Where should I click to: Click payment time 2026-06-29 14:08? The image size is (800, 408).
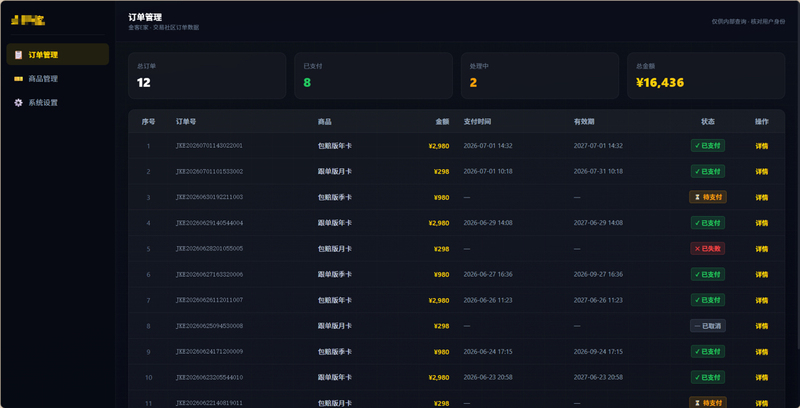click(x=488, y=223)
